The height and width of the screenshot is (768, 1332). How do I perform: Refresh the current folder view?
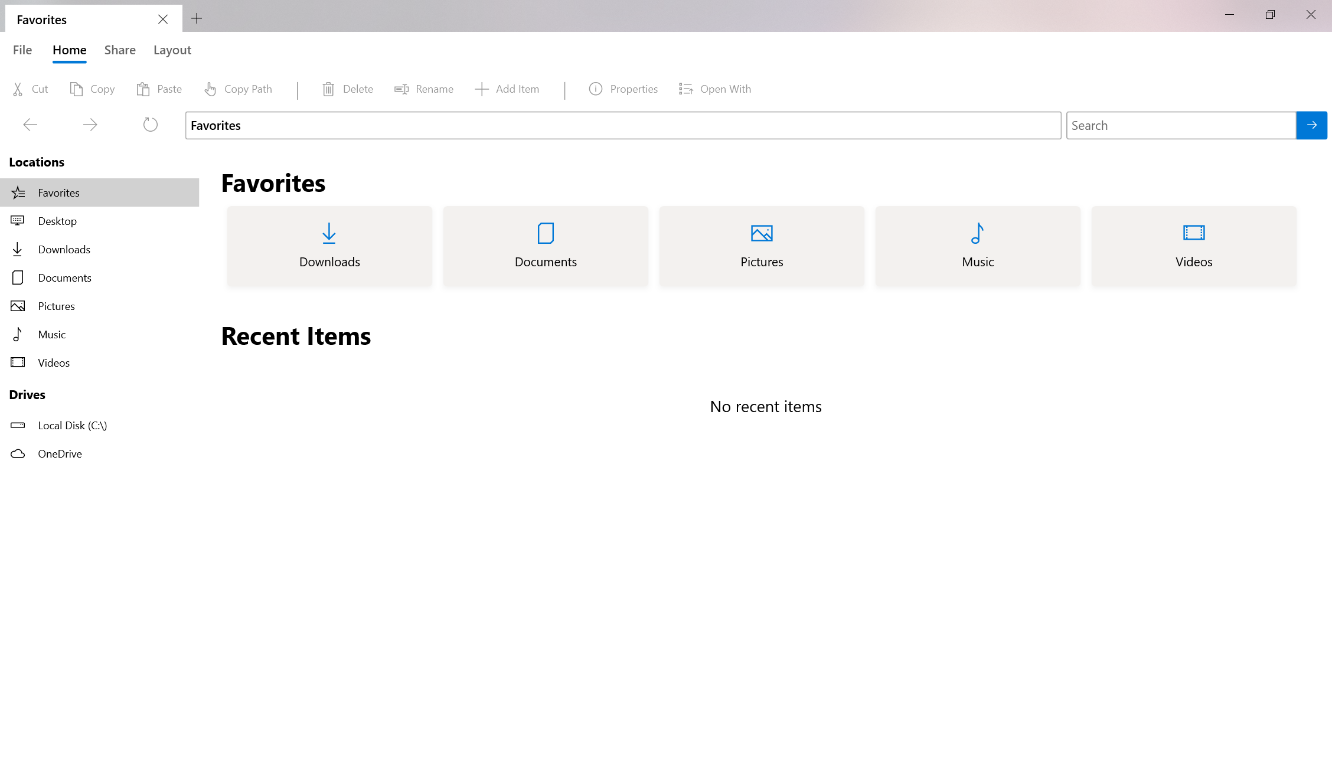(x=150, y=125)
